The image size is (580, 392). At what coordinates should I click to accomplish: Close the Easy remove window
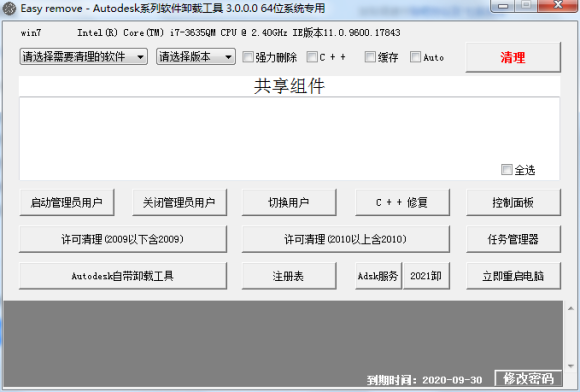click(558, 5)
